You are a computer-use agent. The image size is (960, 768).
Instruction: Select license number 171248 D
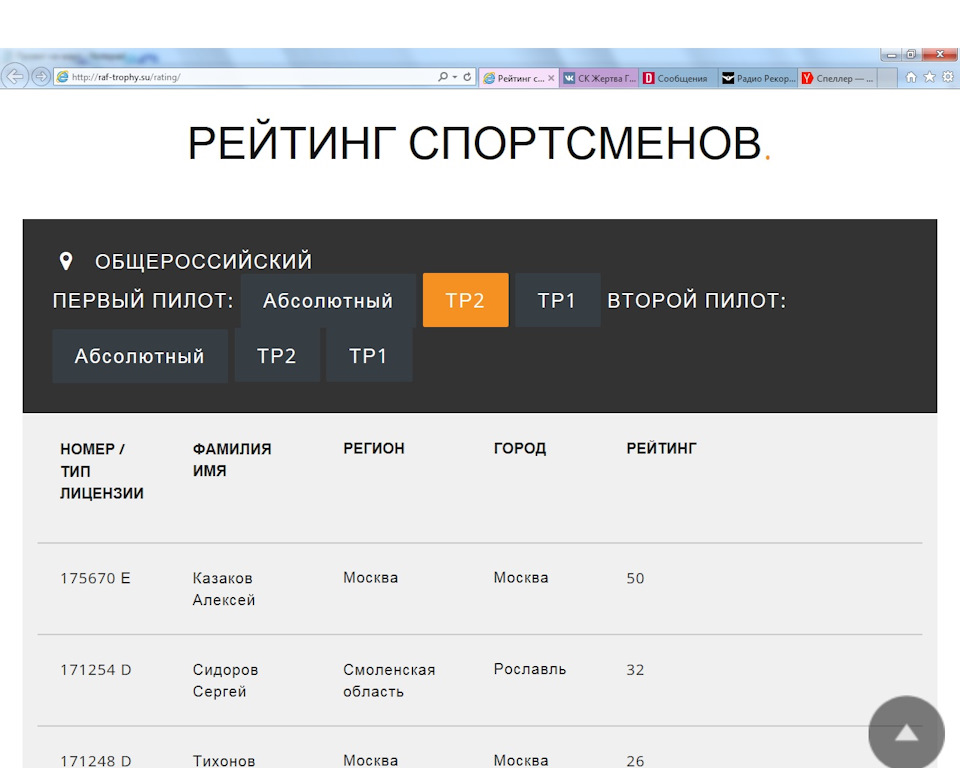(x=96, y=761)
